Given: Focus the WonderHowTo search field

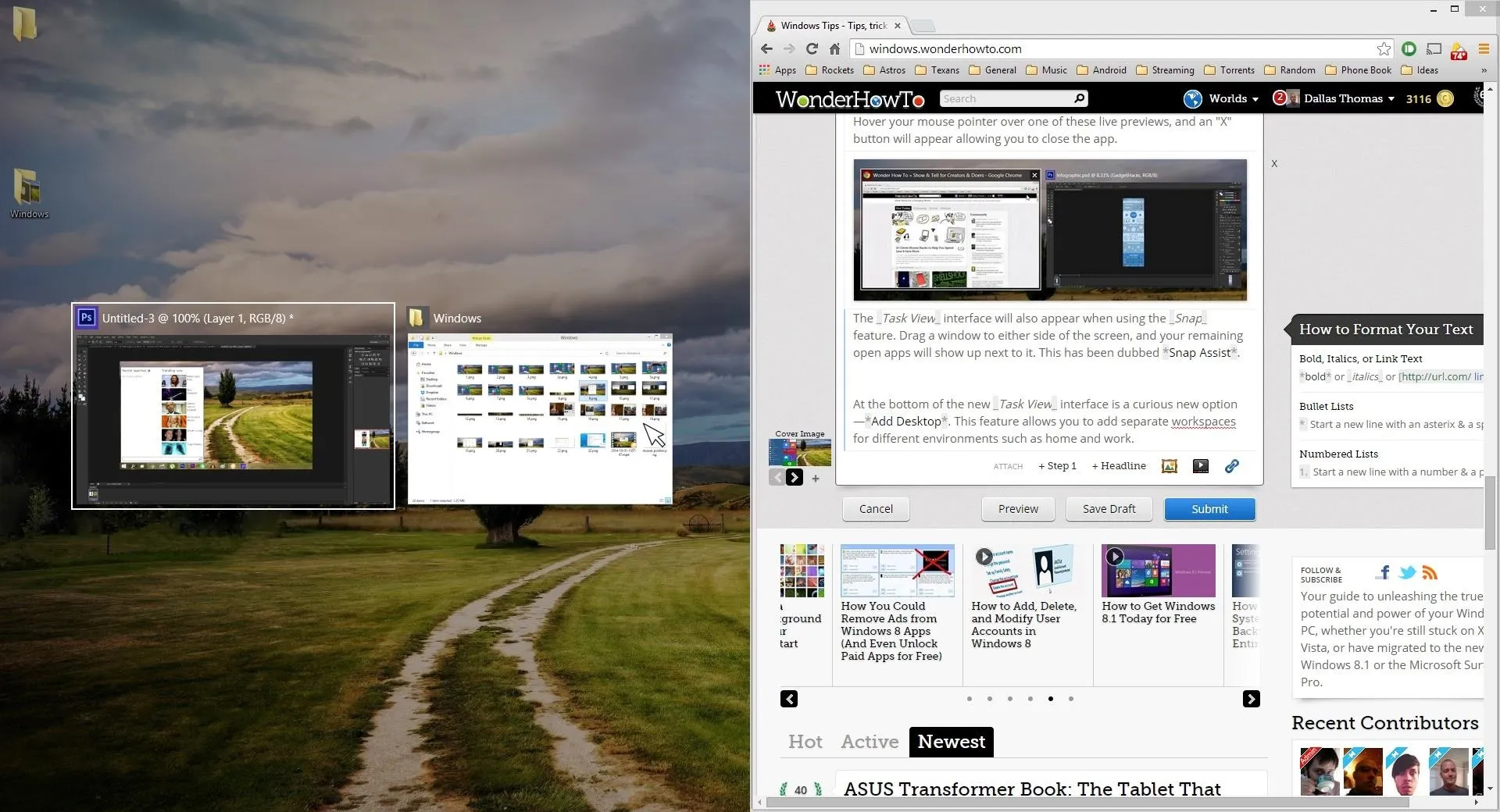Looking at the screenshot, I should pyautogui.click(x=1005, y=98).
